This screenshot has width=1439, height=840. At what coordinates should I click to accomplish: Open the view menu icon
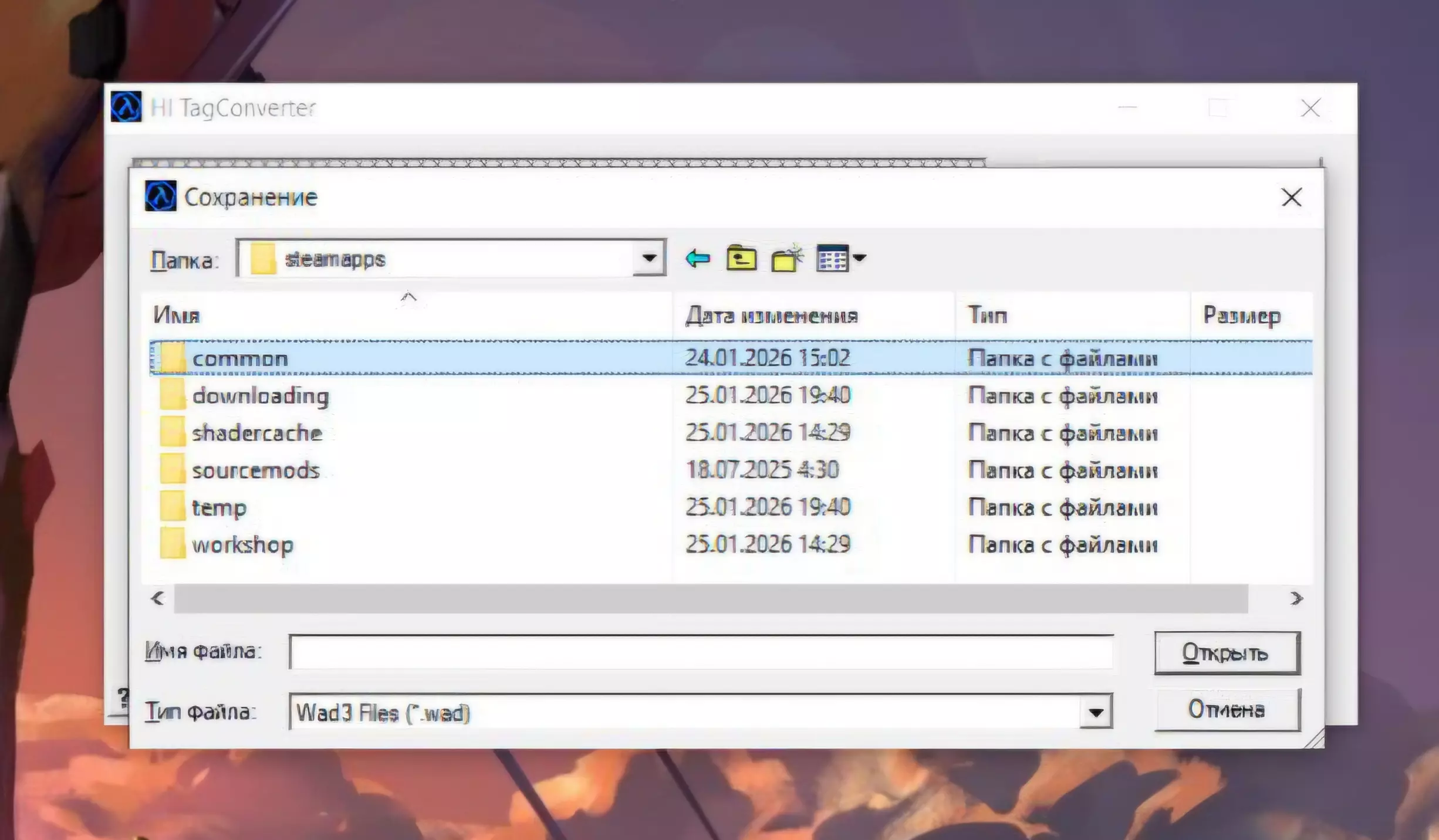pos(832,258)
